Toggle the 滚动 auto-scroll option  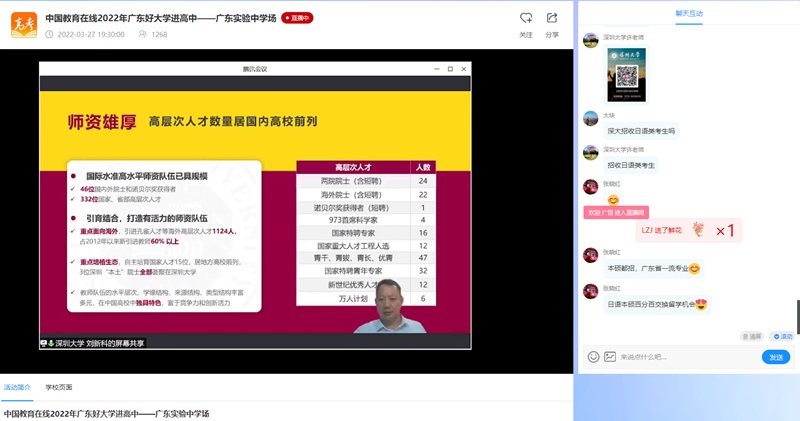782,336
